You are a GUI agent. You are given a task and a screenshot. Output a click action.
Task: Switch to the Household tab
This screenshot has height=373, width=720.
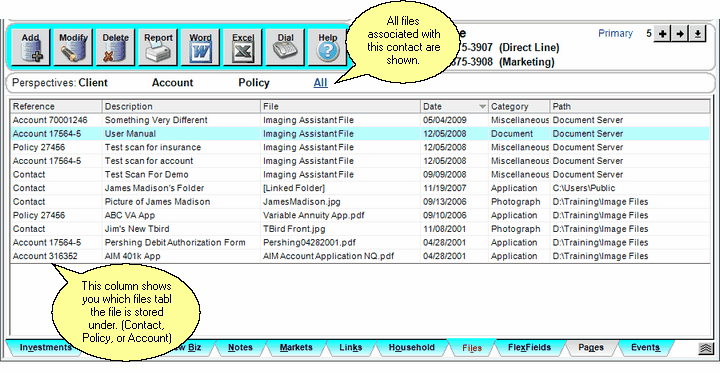point(411,347)
